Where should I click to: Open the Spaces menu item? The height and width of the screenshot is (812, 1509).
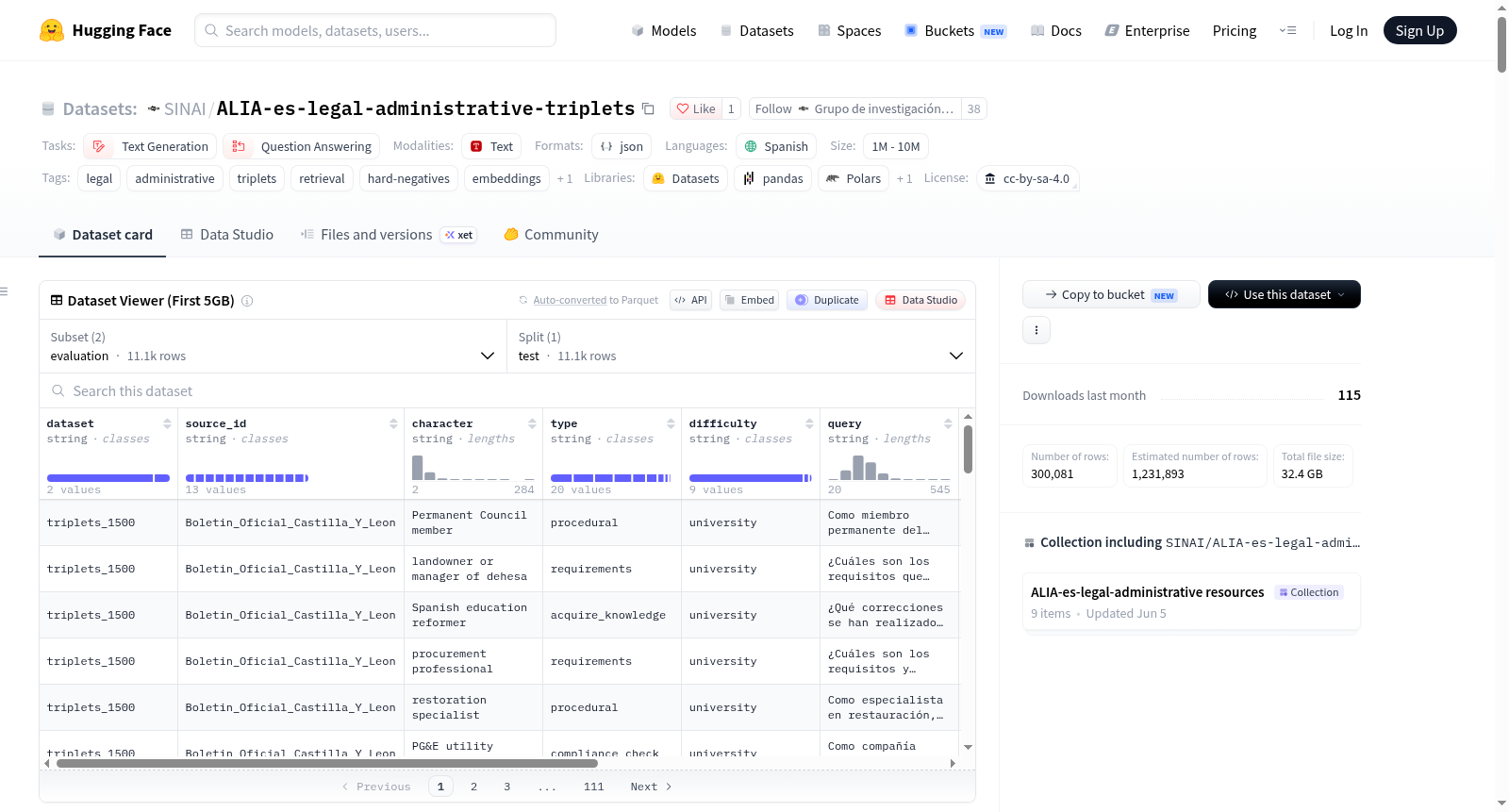pos(850,30)
